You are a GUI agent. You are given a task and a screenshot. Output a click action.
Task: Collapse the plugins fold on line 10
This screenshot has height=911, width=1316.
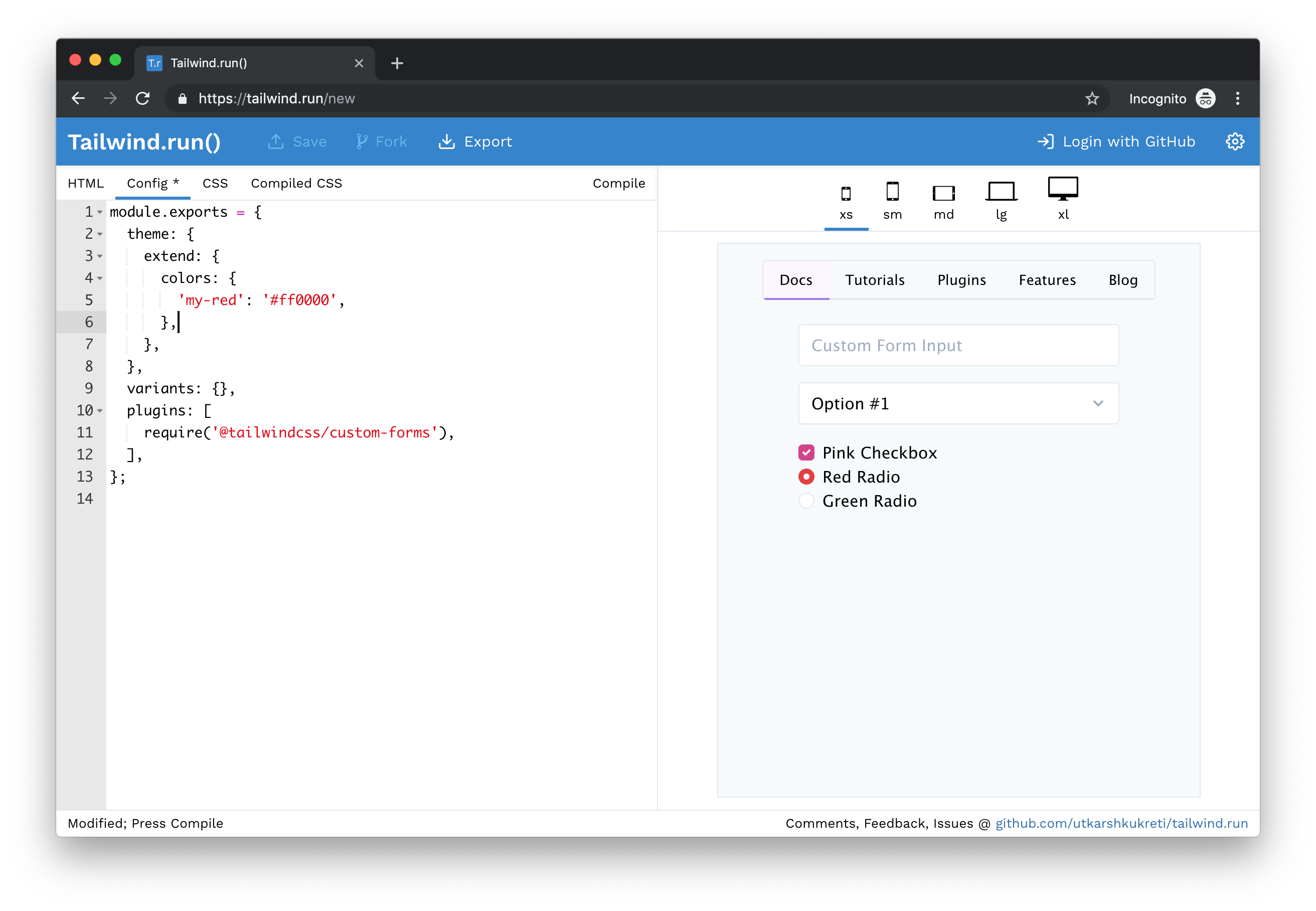100,411
